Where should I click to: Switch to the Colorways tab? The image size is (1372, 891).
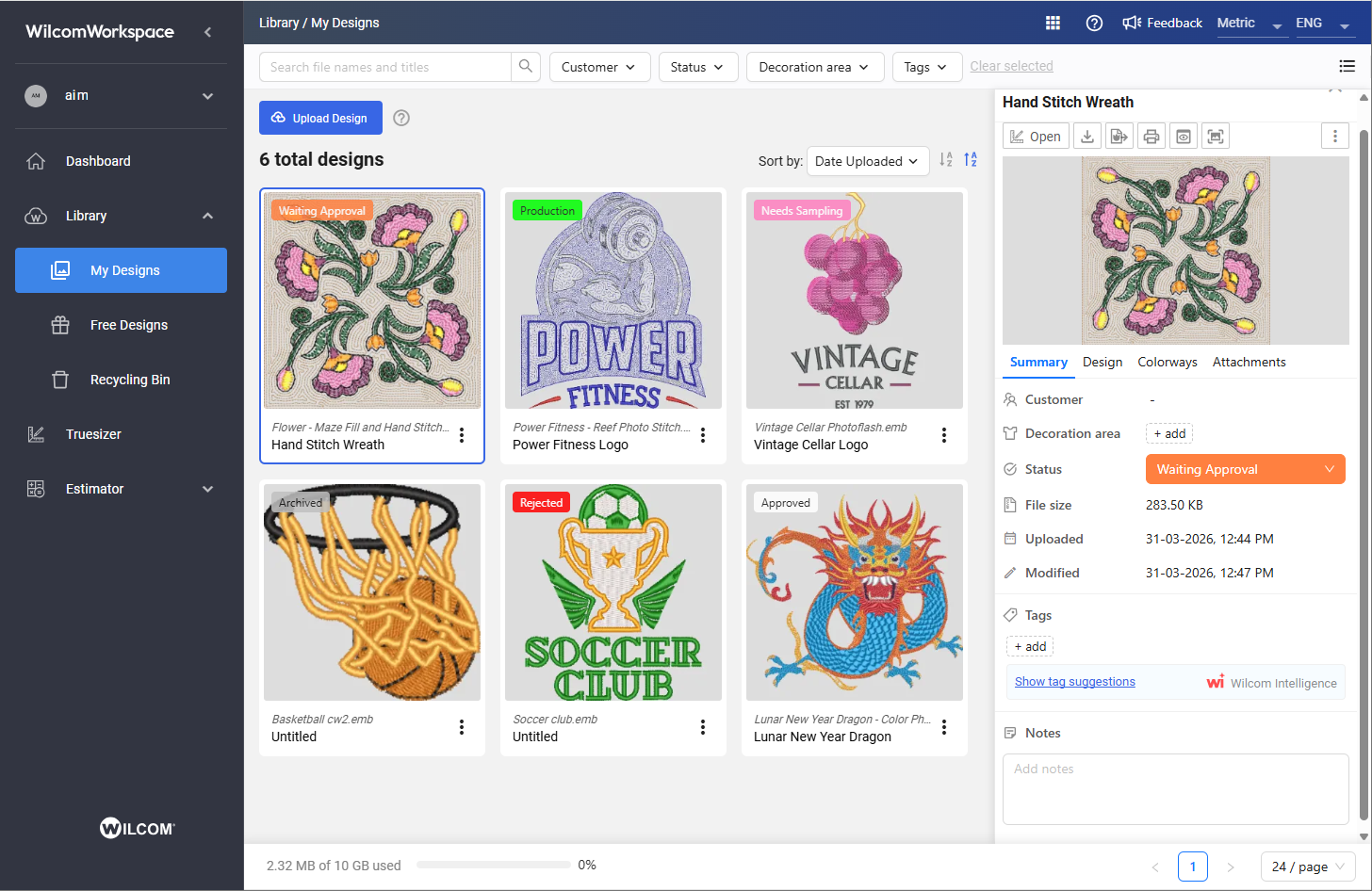point(1167,362)
